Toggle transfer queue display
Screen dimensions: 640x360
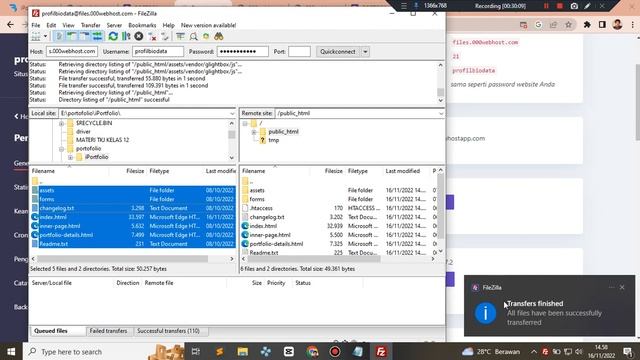98,36
